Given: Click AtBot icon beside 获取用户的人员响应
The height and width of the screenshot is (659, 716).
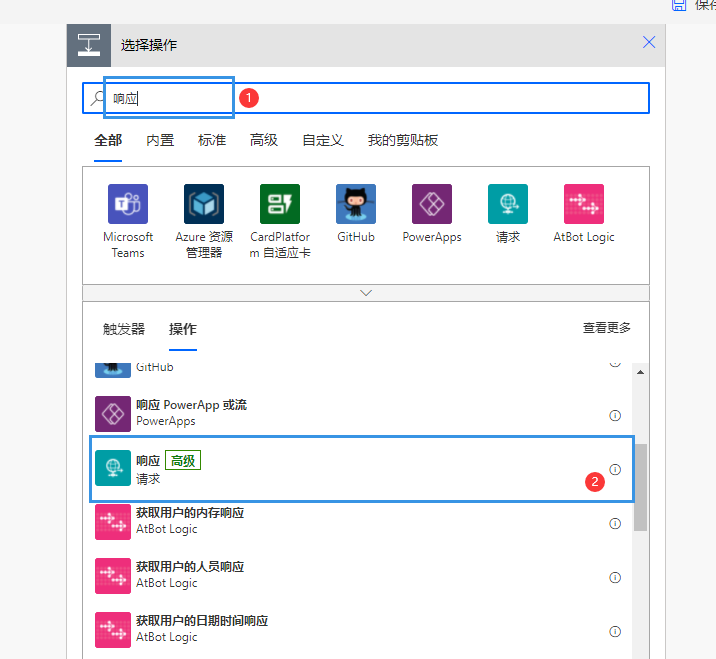Looking at the screenshot, I should [x=113, y=576].
